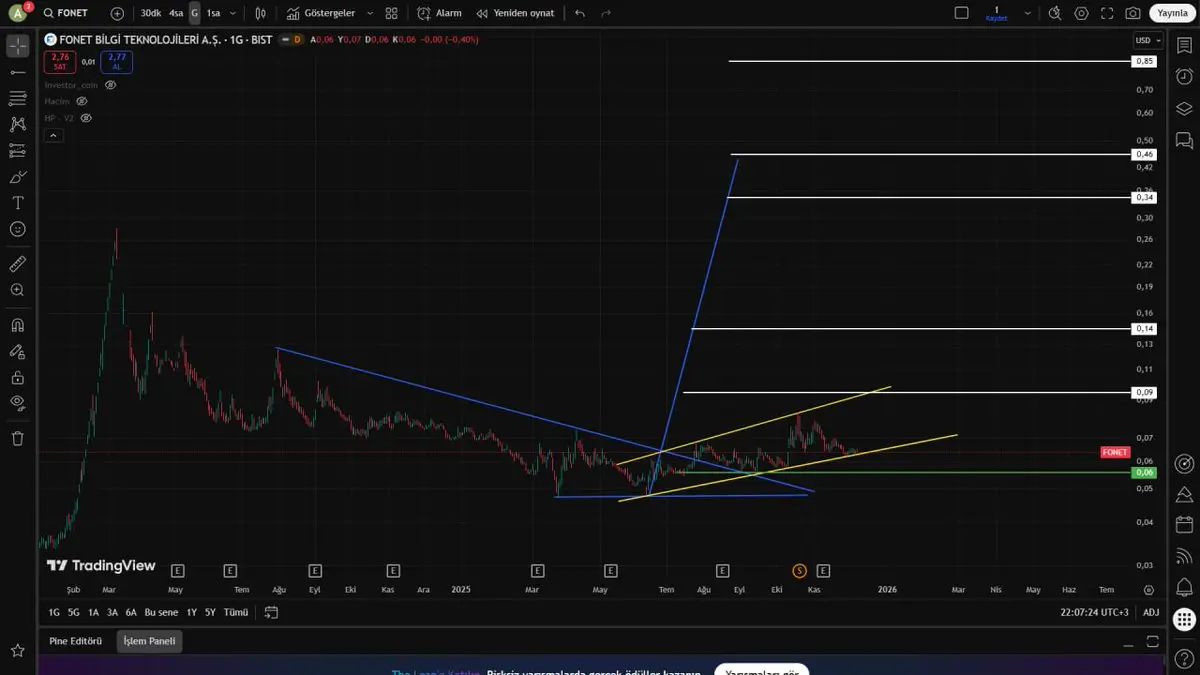Set chart range to 6A
Screen dimensions: 1200x675
click(x=131, y=612)
